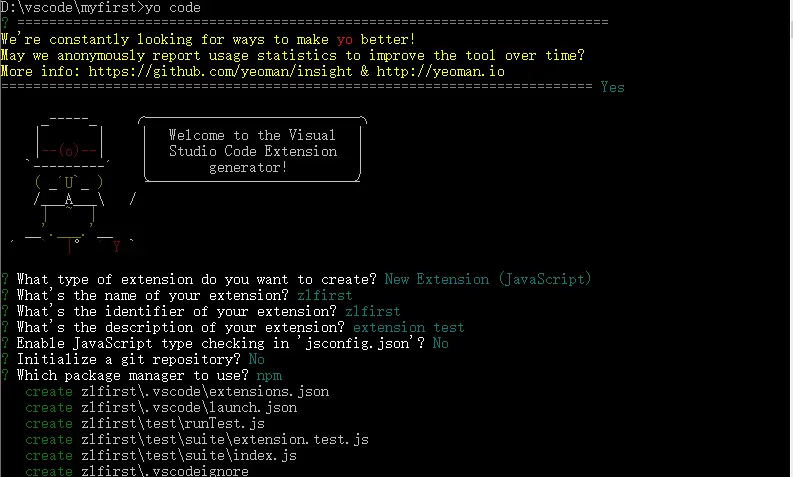Click the red 'yo' word in the message
Image resolution: width=793 pixels, height=477 pixels.
pos(344,39)
